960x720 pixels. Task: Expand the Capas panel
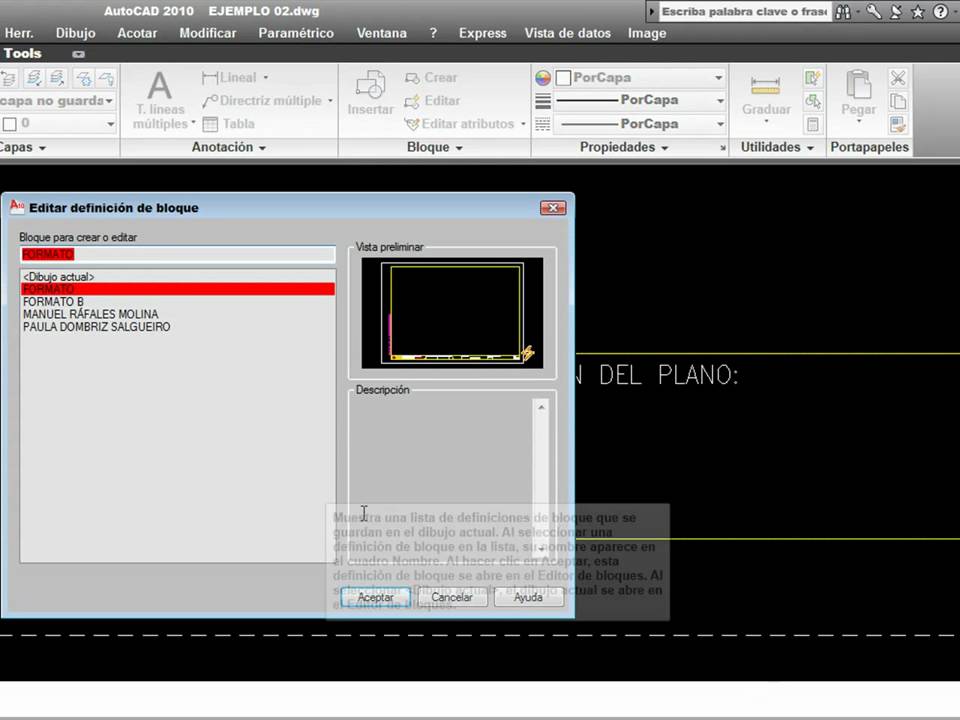pyautogui.click(x=23, y=148)
